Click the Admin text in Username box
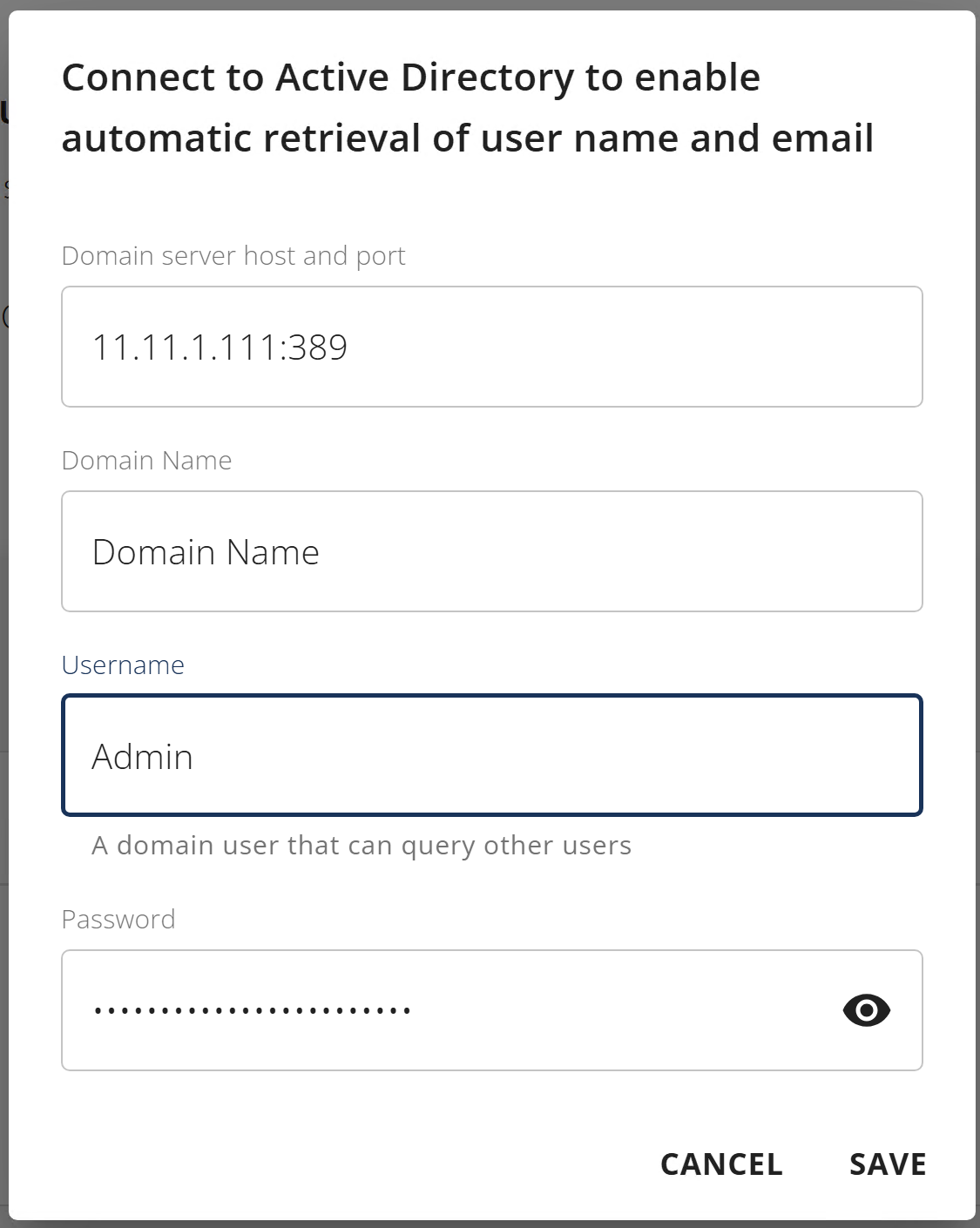 (142, 757)
